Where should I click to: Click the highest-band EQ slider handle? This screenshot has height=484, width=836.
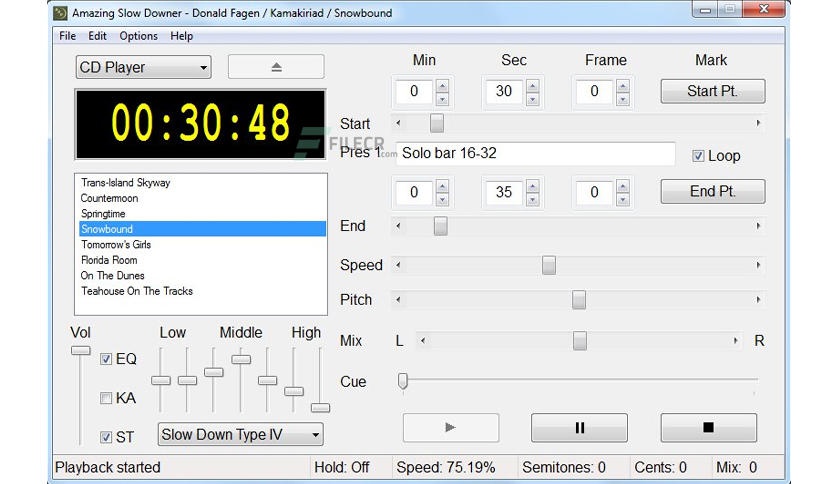click(320, 408)
